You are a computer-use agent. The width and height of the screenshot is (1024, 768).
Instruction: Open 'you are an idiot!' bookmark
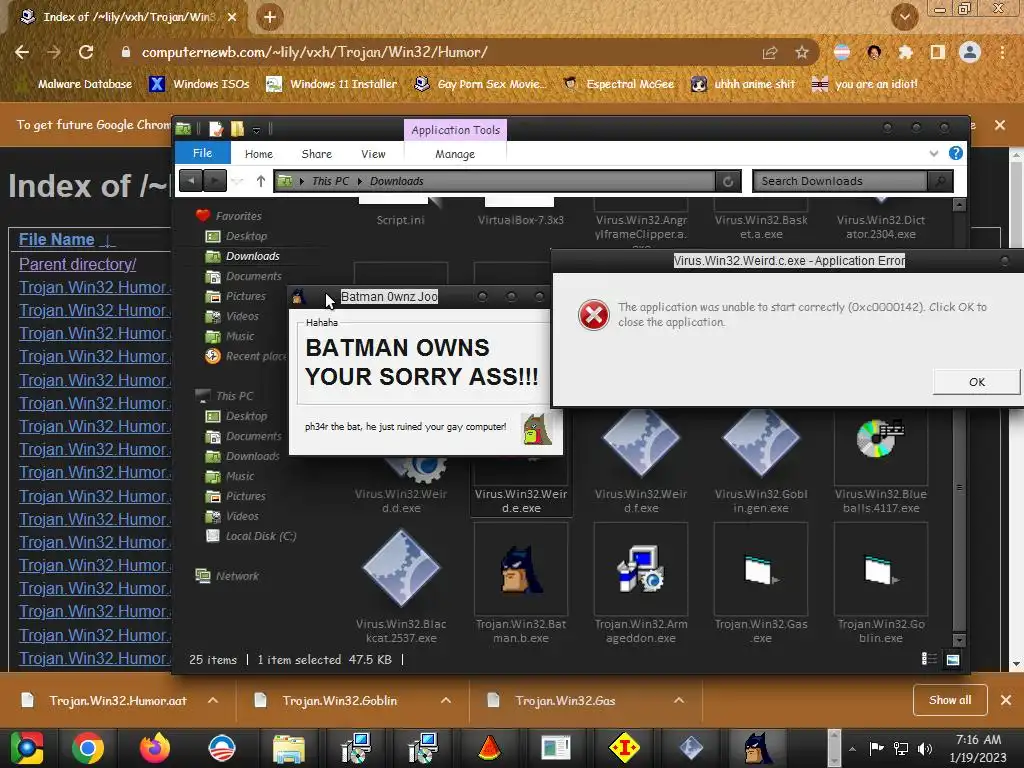[865, 84]
